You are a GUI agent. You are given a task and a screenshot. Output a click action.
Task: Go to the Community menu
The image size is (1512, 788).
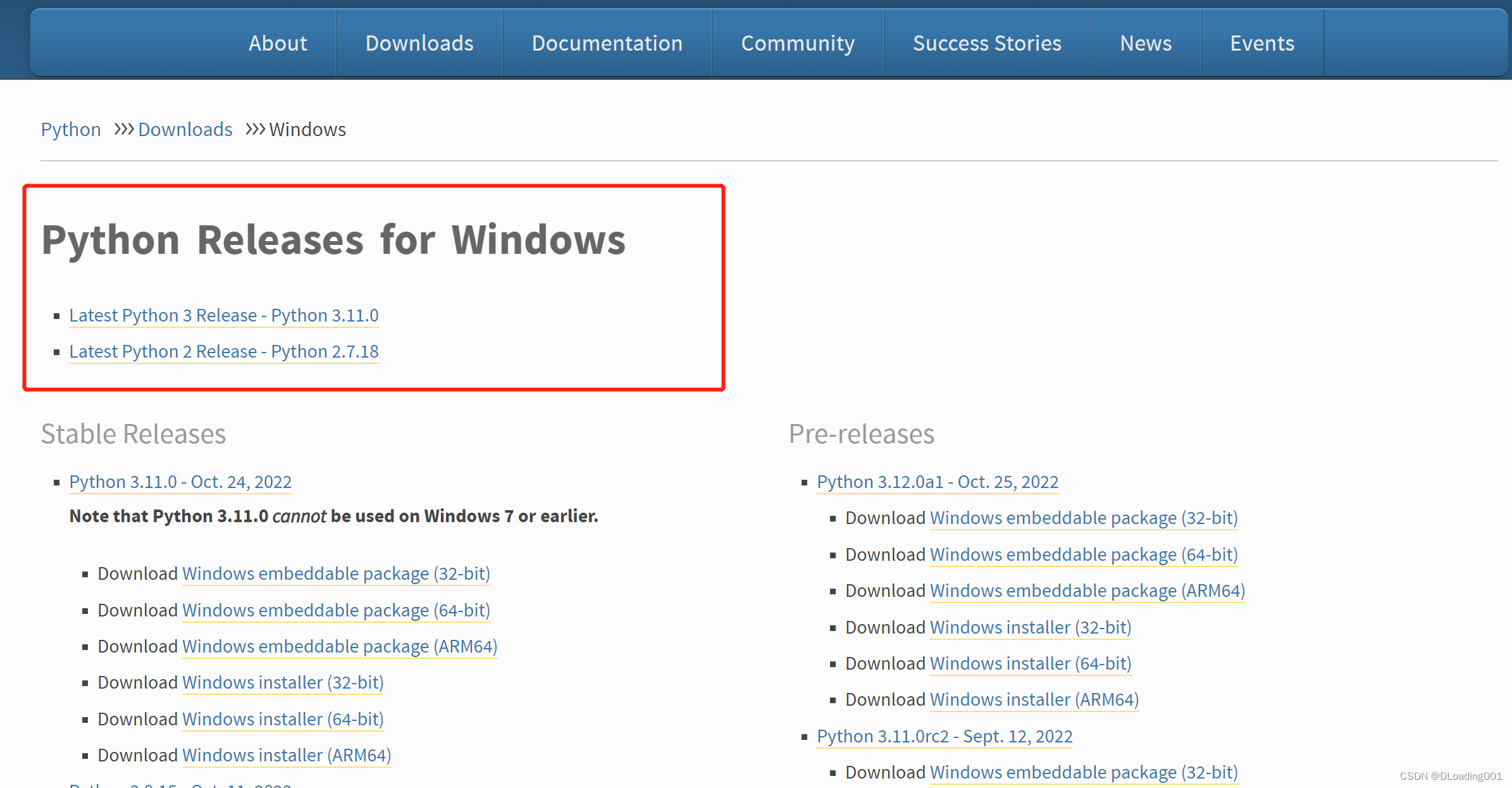(x=797, y=43)
